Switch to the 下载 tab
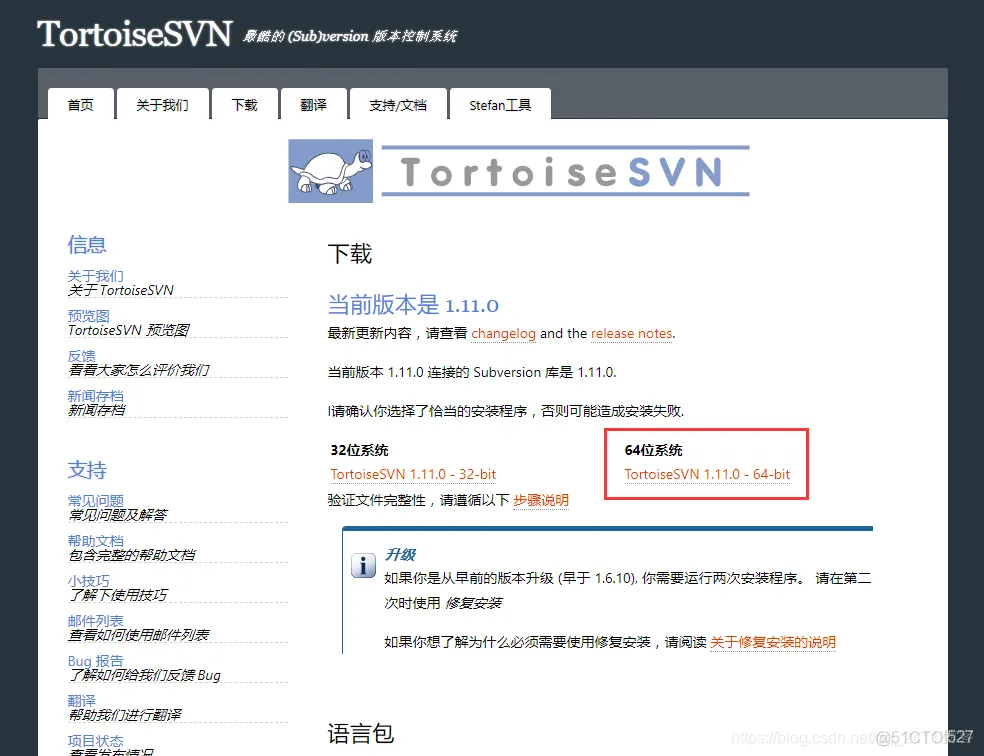The height and width of the screenshot is (756, 984). (245, 105)
